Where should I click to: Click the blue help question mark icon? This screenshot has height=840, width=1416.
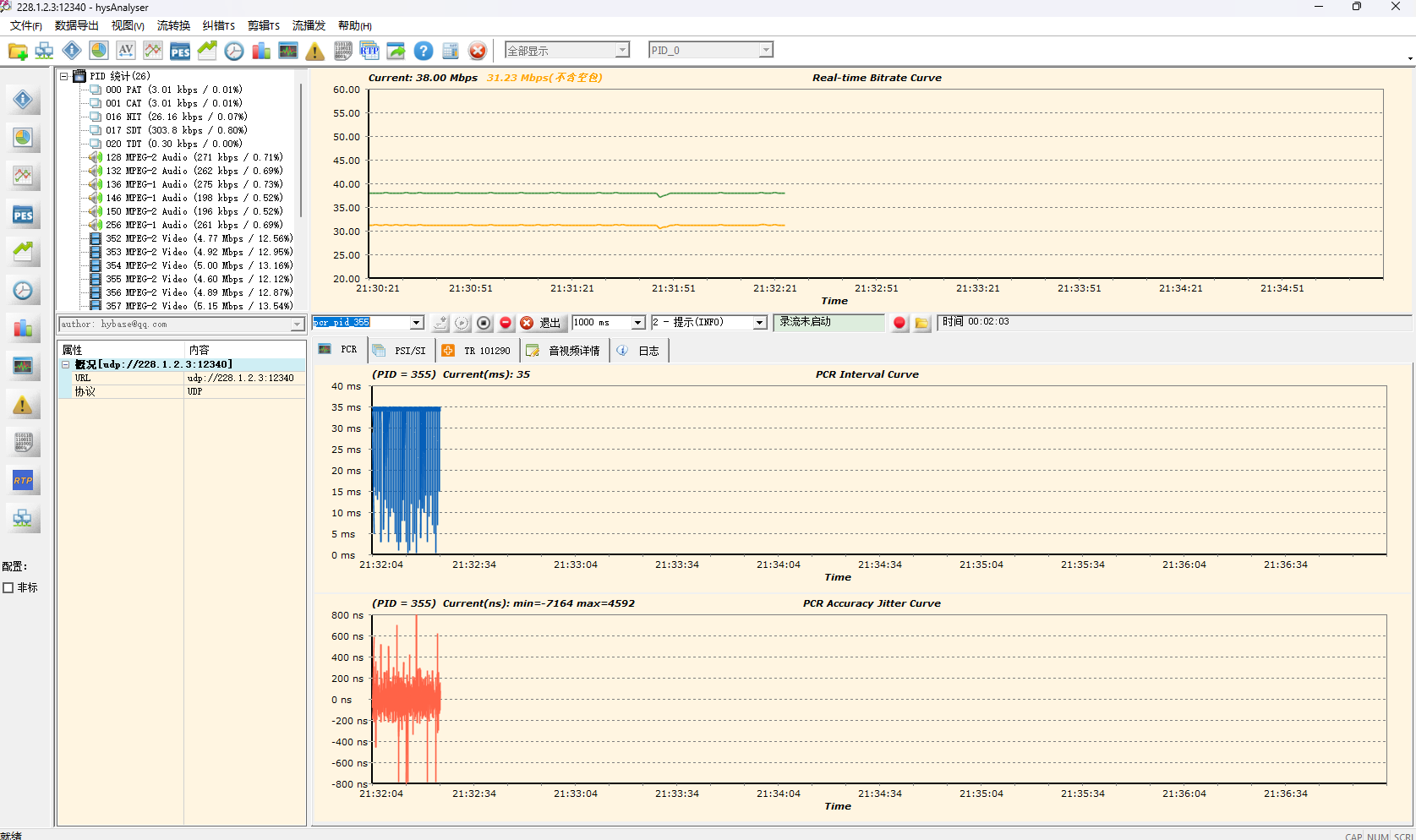click(424, 52)
